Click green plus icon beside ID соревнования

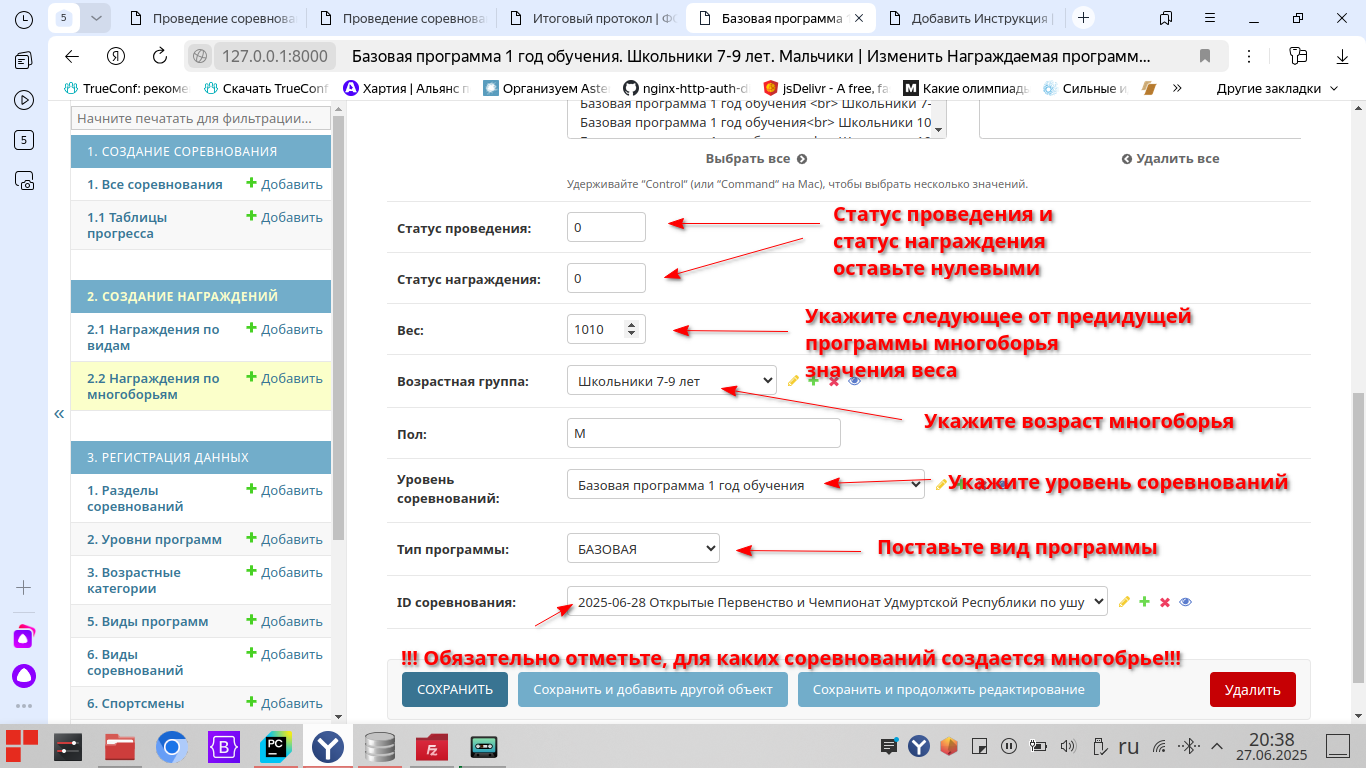tap(1144, 602)
